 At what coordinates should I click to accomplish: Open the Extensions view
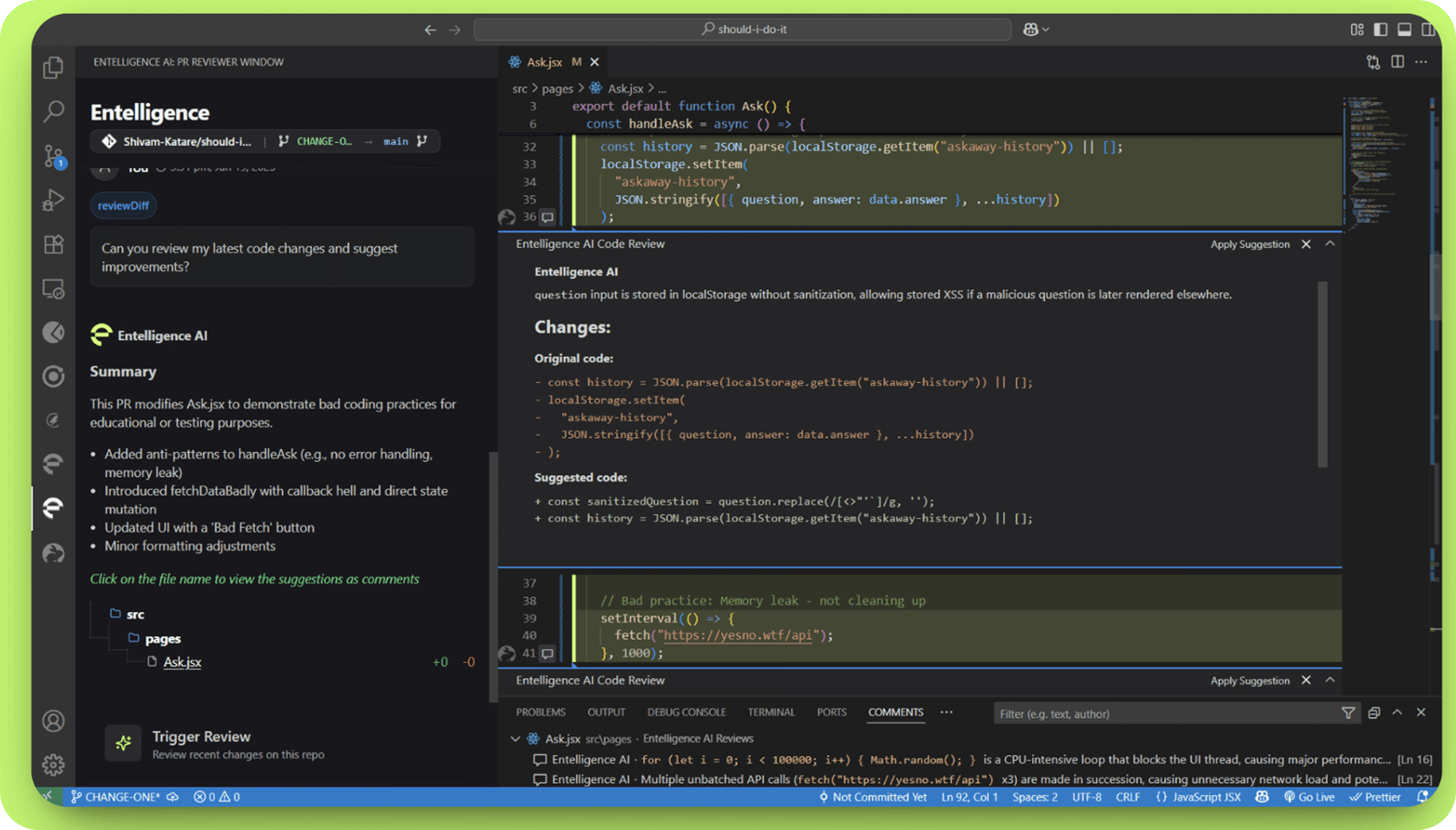[x=53, y=244]
